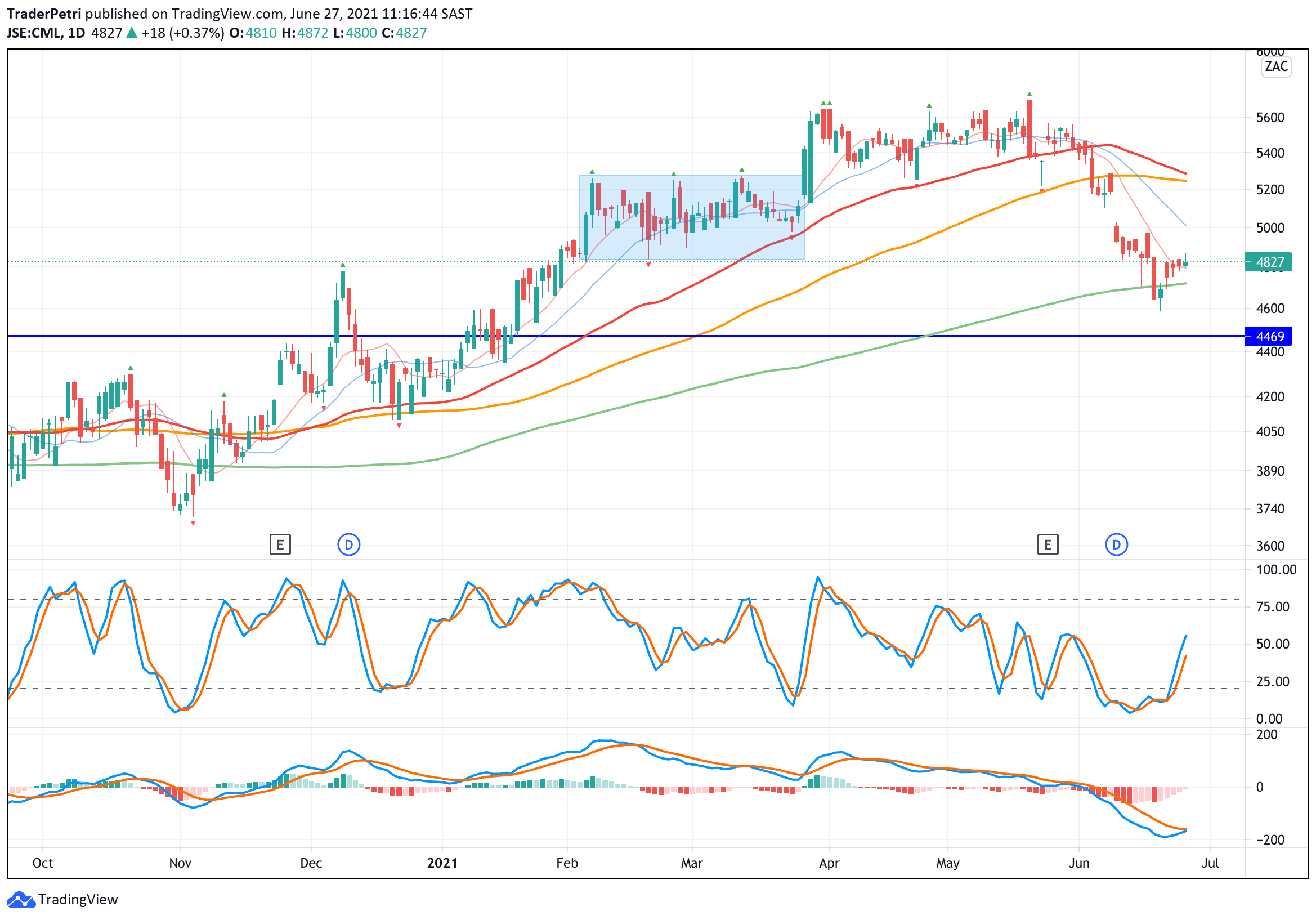Click the Oct label on the time axis
The image size is (1316, 920).
pyautogui.click(x=42, y=863)
